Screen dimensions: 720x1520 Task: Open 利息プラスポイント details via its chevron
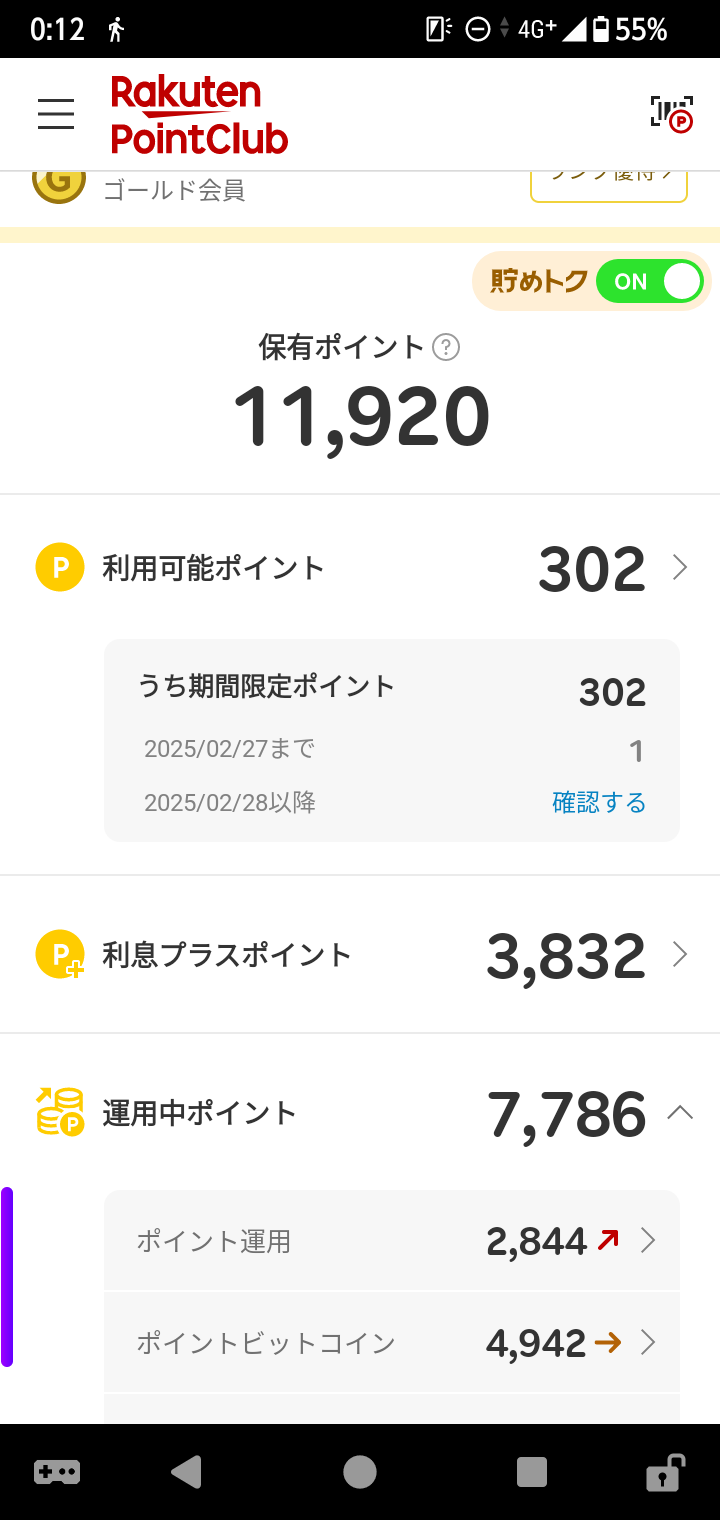[x=680, y=954]
